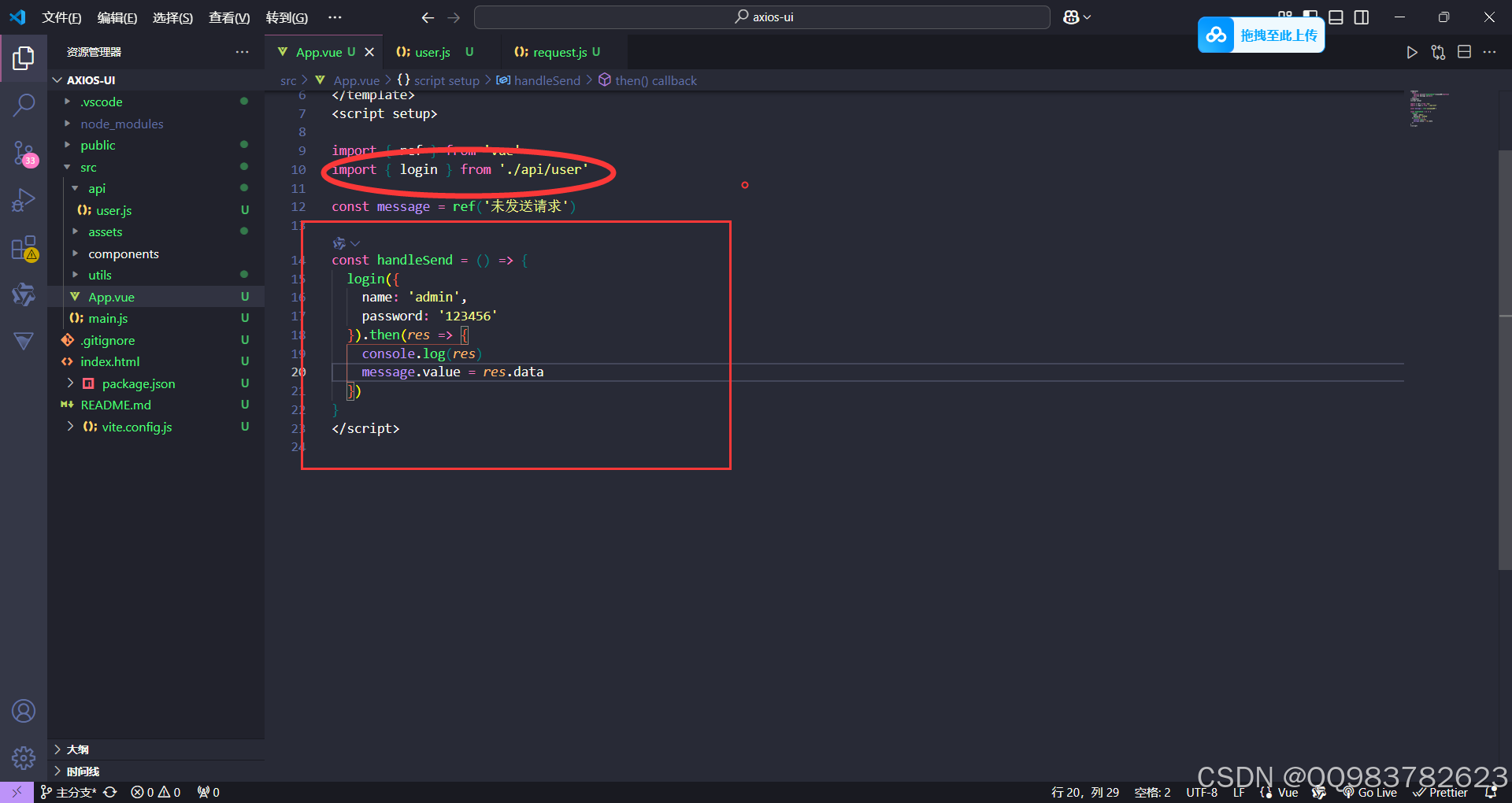Open the Accounts icon in activity bar

pos(24,711)
